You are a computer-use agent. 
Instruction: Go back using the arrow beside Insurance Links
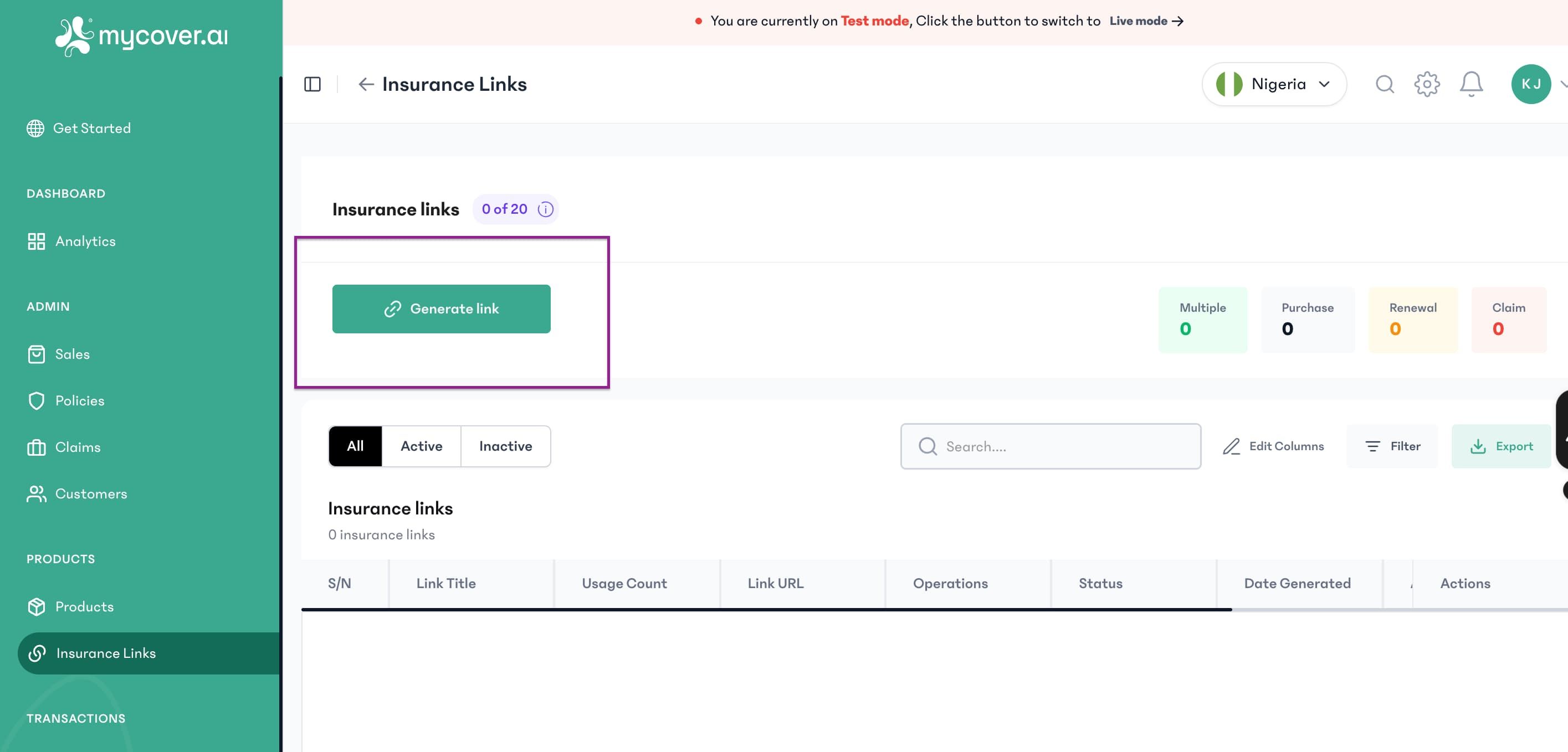[x=365, y=84]
